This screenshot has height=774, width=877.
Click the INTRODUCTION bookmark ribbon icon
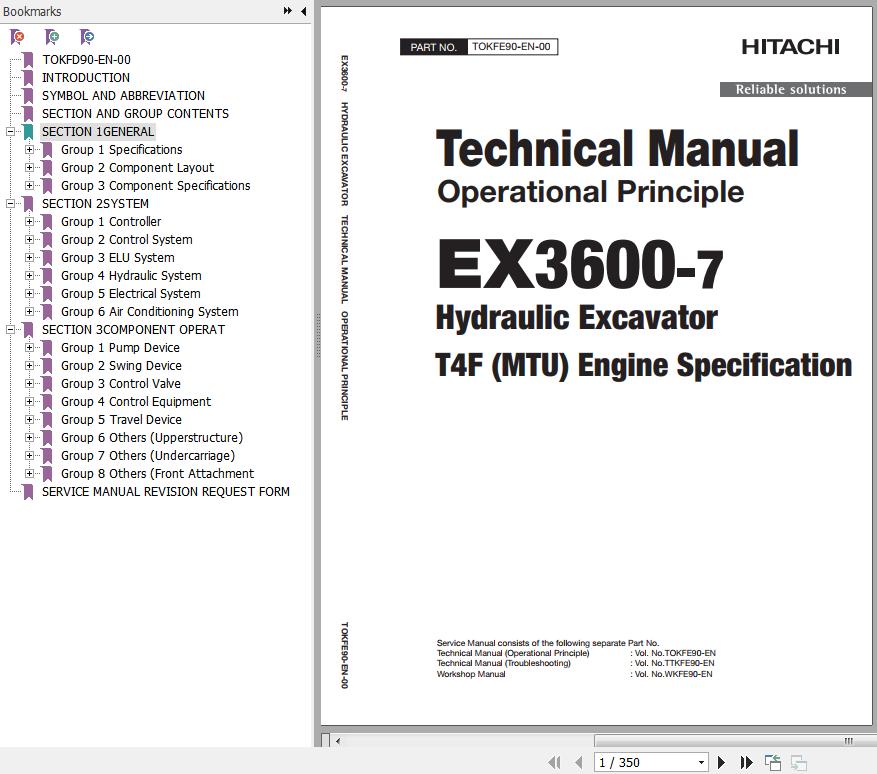tap(29, 78)
